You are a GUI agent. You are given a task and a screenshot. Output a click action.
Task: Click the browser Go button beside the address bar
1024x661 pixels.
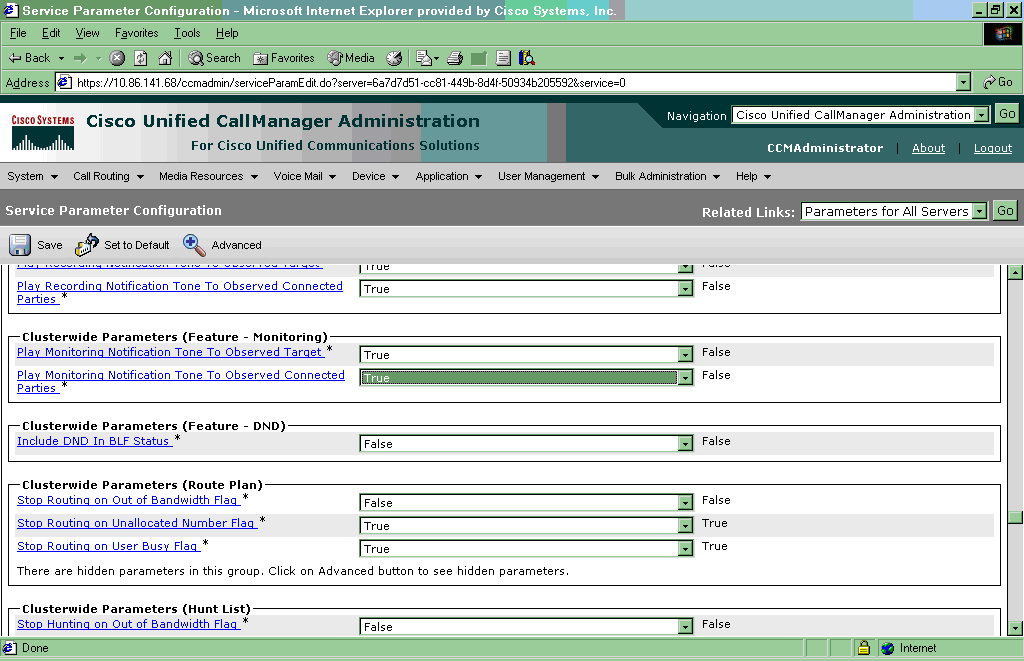click(998, 82)
